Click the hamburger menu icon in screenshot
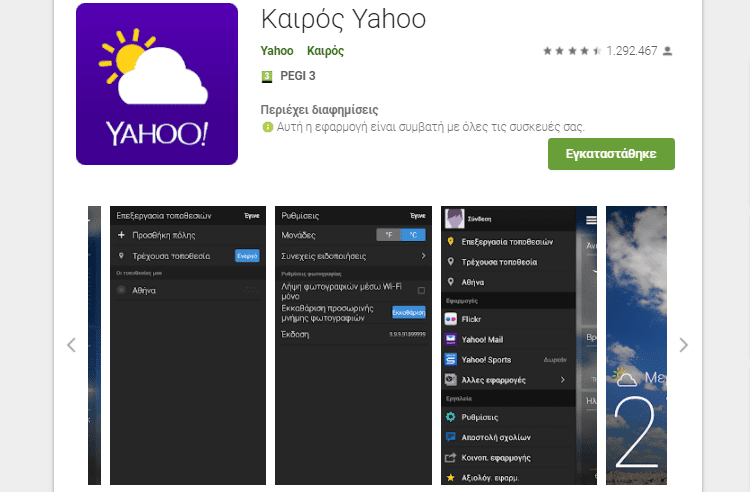The width and height of the screenshot is (750, 492). coord(591,219)
